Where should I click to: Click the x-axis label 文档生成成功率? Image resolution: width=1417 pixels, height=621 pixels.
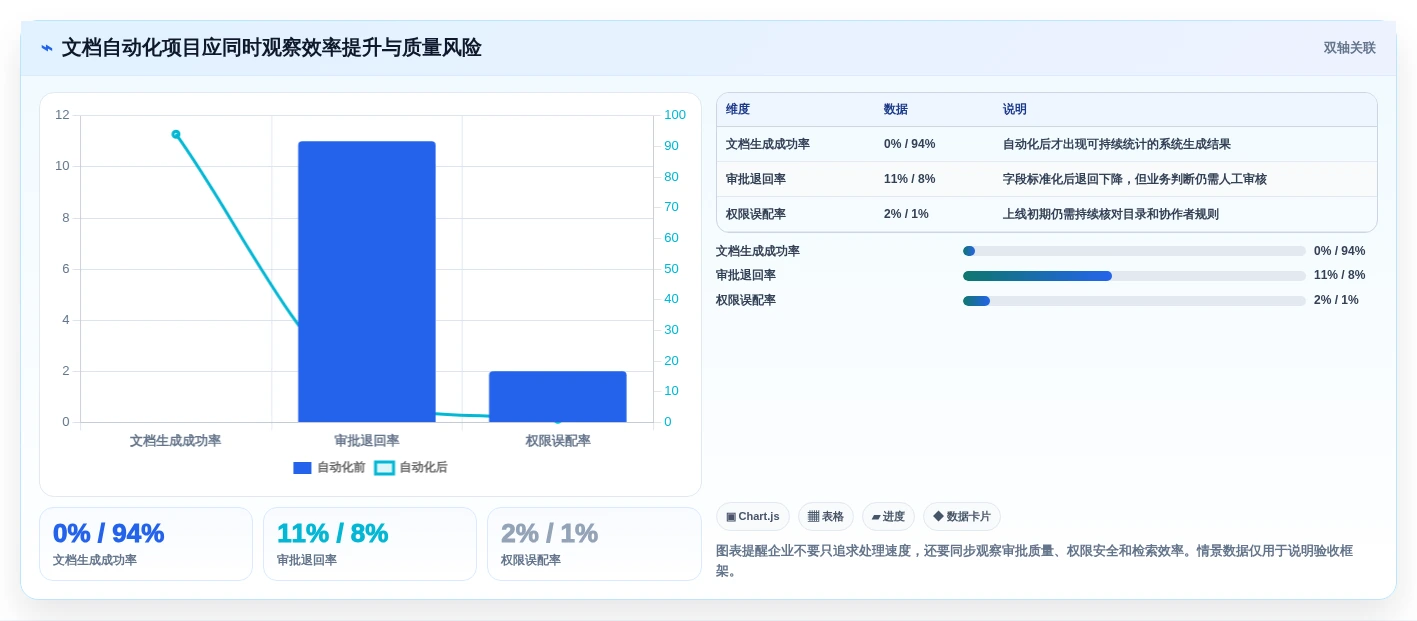(x=176, y=440)
